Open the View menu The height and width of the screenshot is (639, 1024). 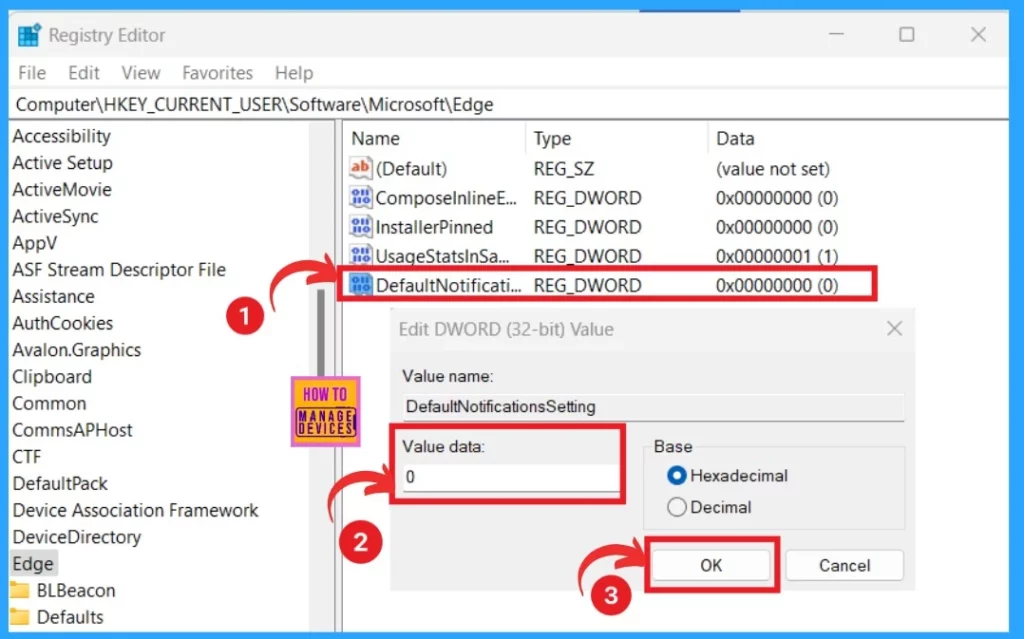click(x=140, y=73)
